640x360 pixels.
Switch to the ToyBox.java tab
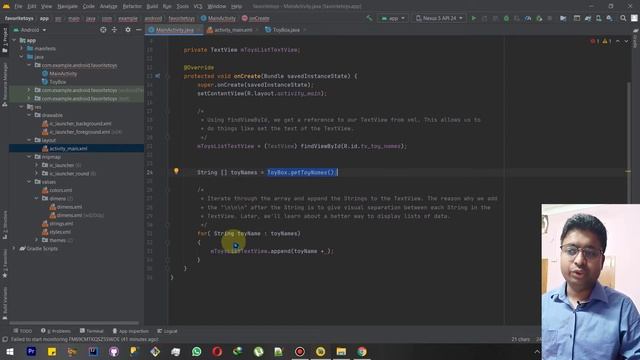(x=286, y=30)
